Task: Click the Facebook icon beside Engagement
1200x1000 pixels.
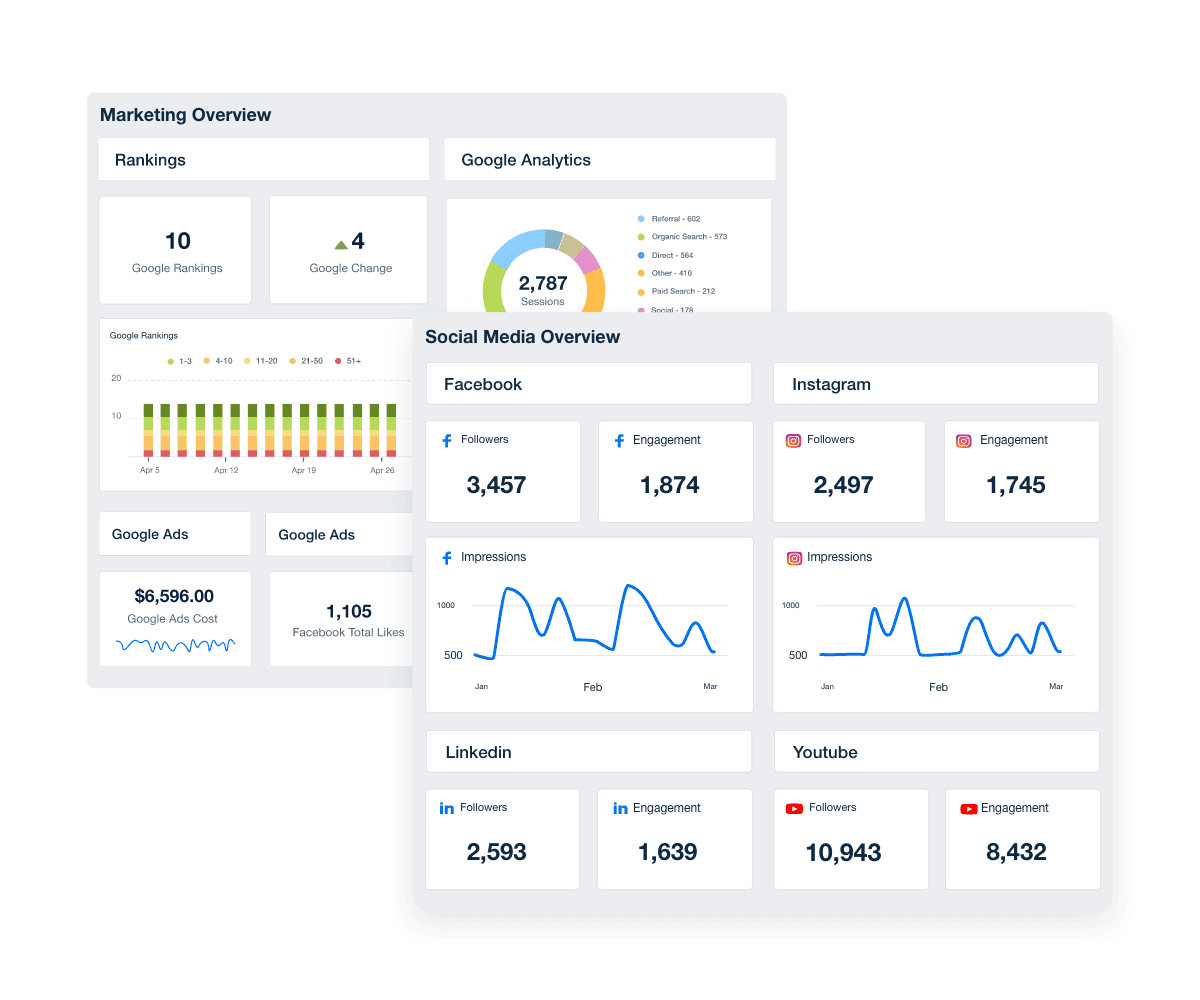Action: [x=619, y=440]
